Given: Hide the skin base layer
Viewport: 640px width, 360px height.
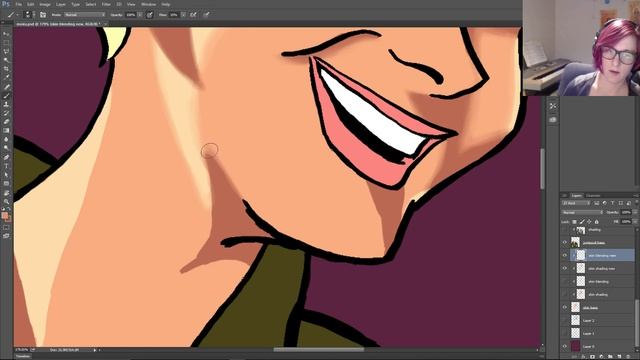Looking at the screenshot, I should pos(565,308).
